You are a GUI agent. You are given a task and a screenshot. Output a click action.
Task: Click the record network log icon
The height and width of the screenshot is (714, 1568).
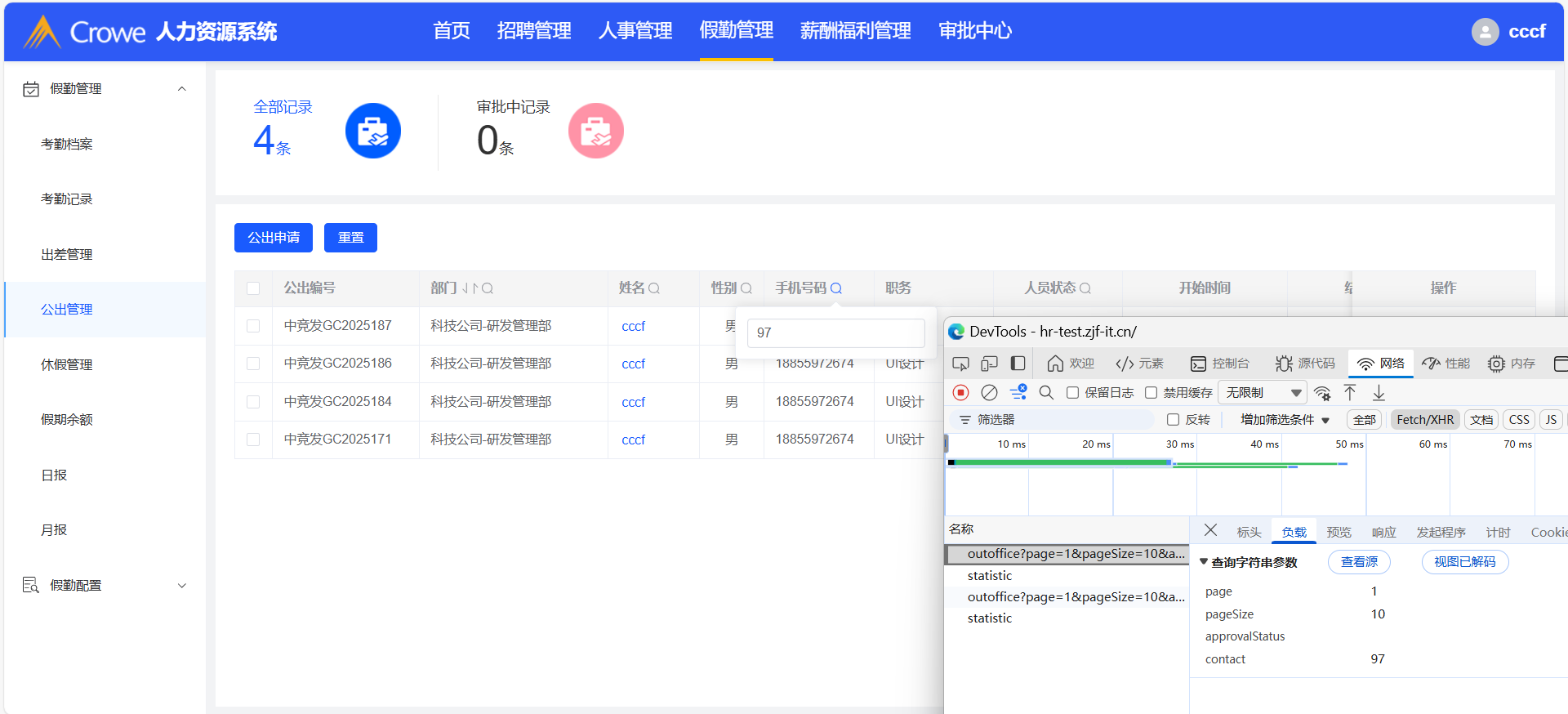(961, 393)
